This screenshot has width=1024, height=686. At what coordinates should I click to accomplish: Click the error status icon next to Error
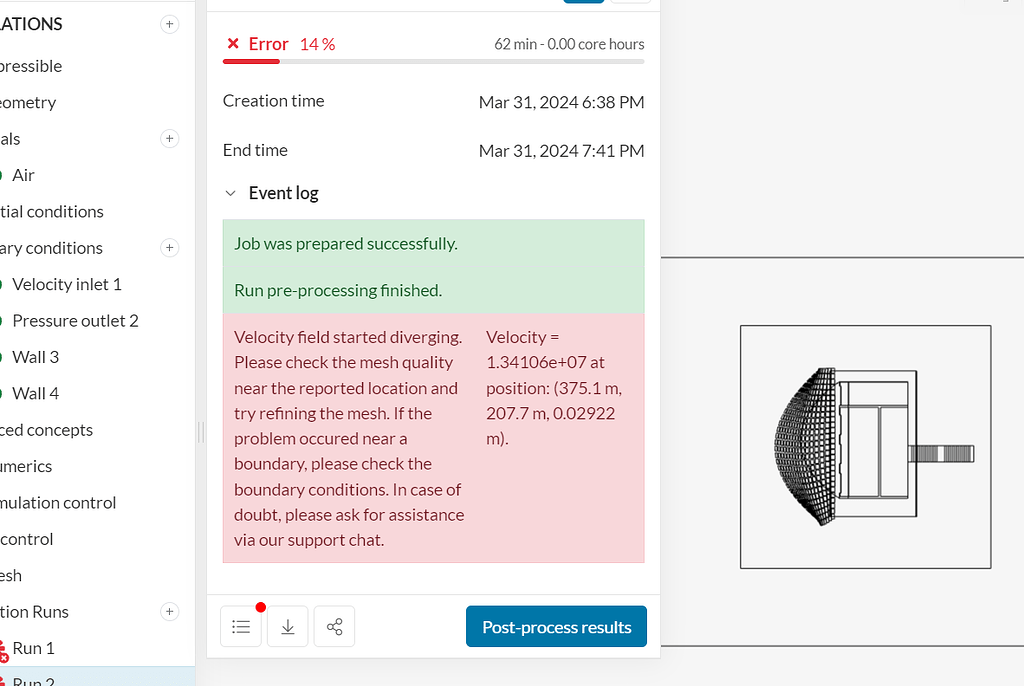pos(232,44)
